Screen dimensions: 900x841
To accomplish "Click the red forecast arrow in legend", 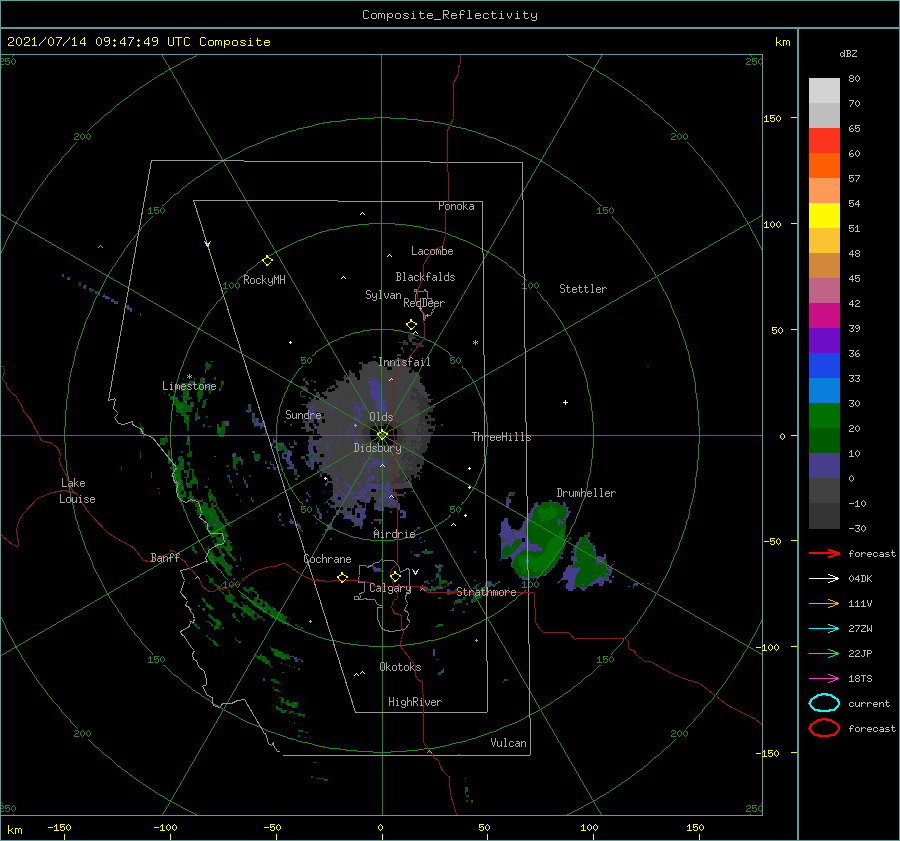I will 824,553.
